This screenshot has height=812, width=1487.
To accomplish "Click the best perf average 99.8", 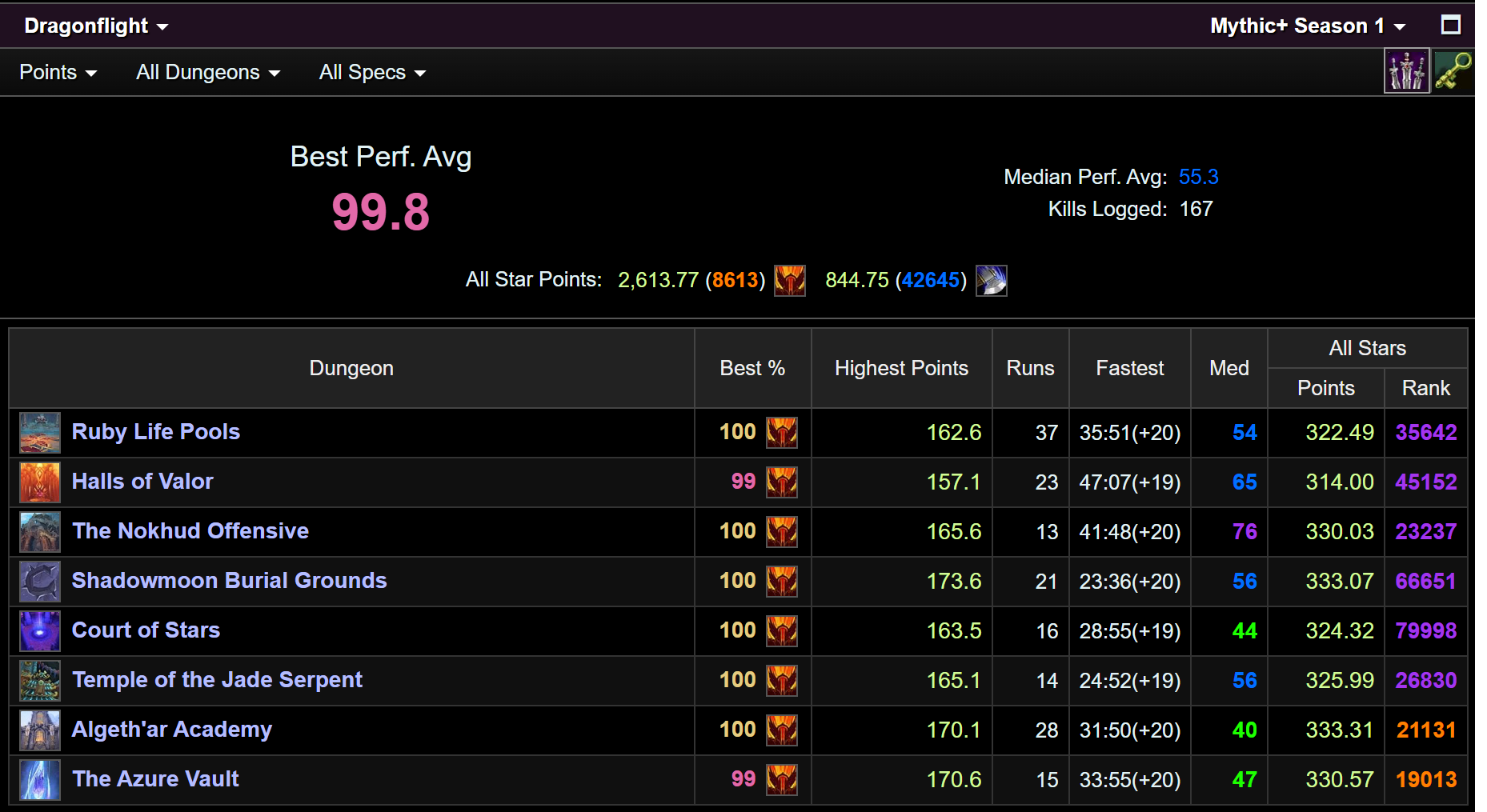I will tap(381, 213).
